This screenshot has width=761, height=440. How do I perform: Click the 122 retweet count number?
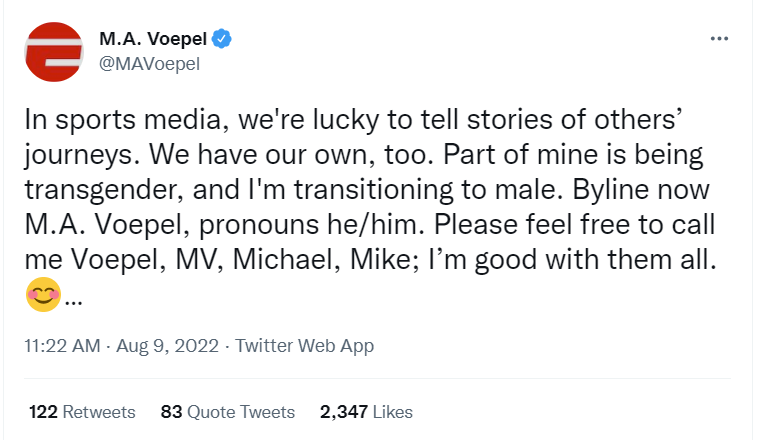[x=43, y=412]
